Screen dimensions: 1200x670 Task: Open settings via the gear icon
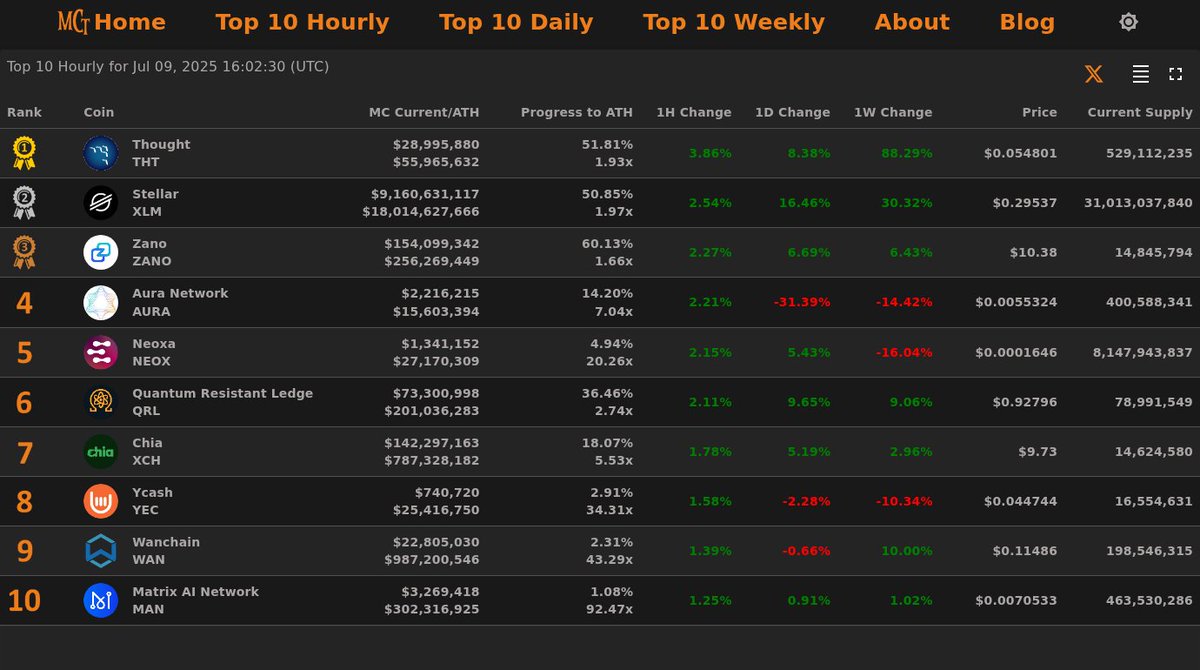point(1128,21)
